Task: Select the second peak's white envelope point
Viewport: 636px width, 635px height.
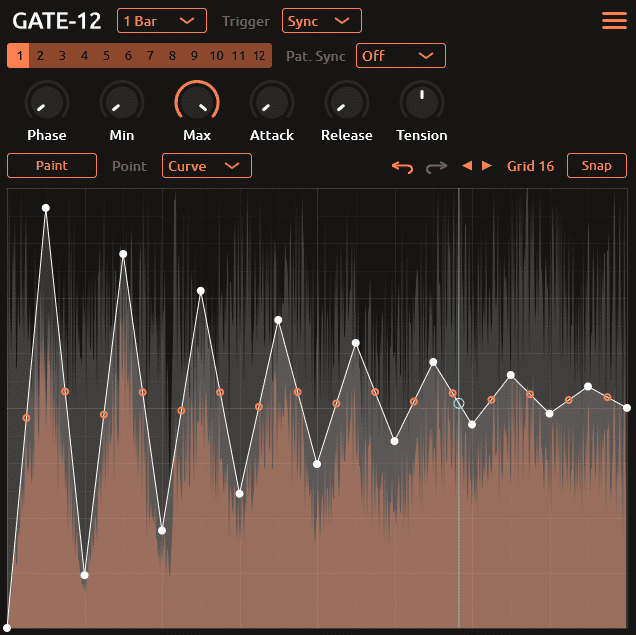Action: point(123,254)
